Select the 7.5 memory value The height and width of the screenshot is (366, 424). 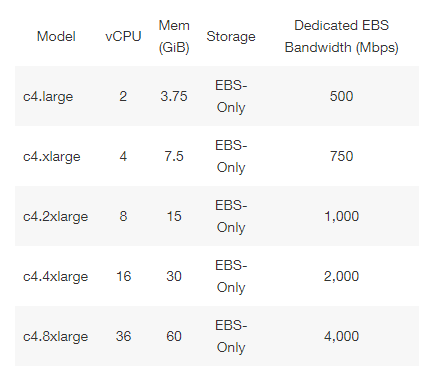(174, 156)
